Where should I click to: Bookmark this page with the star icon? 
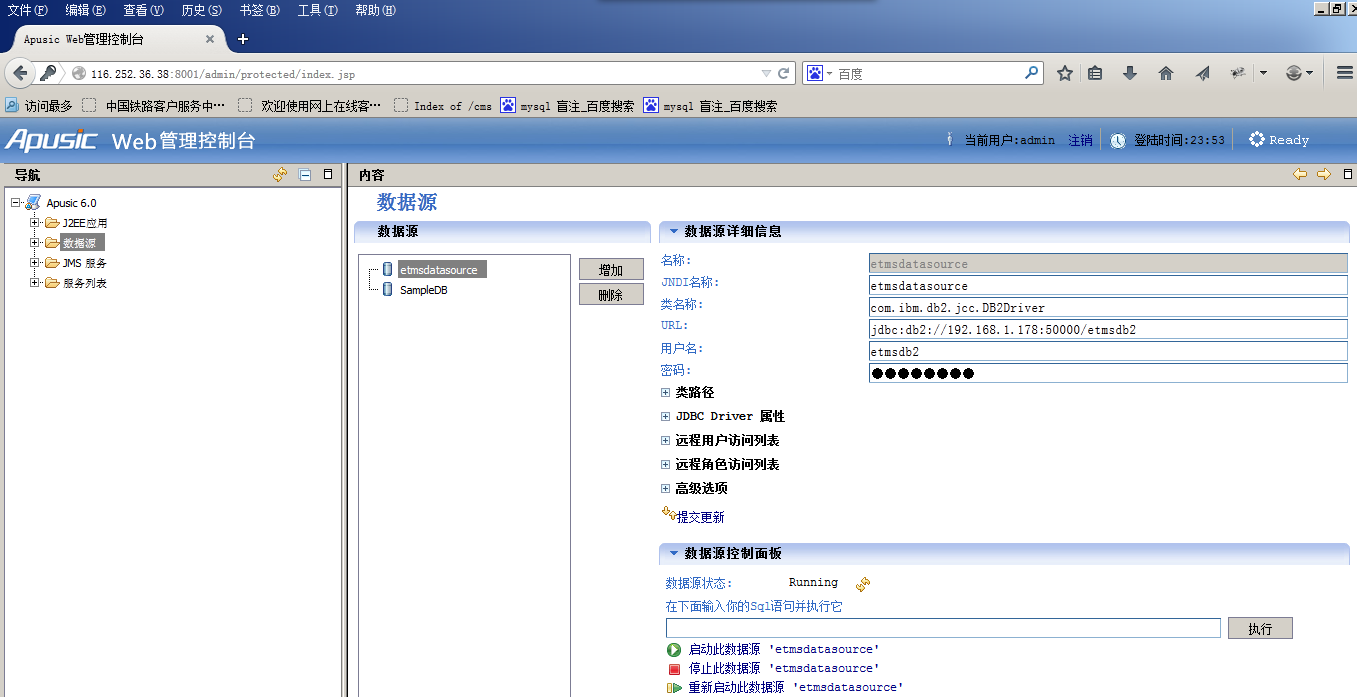pos(1065,73)
